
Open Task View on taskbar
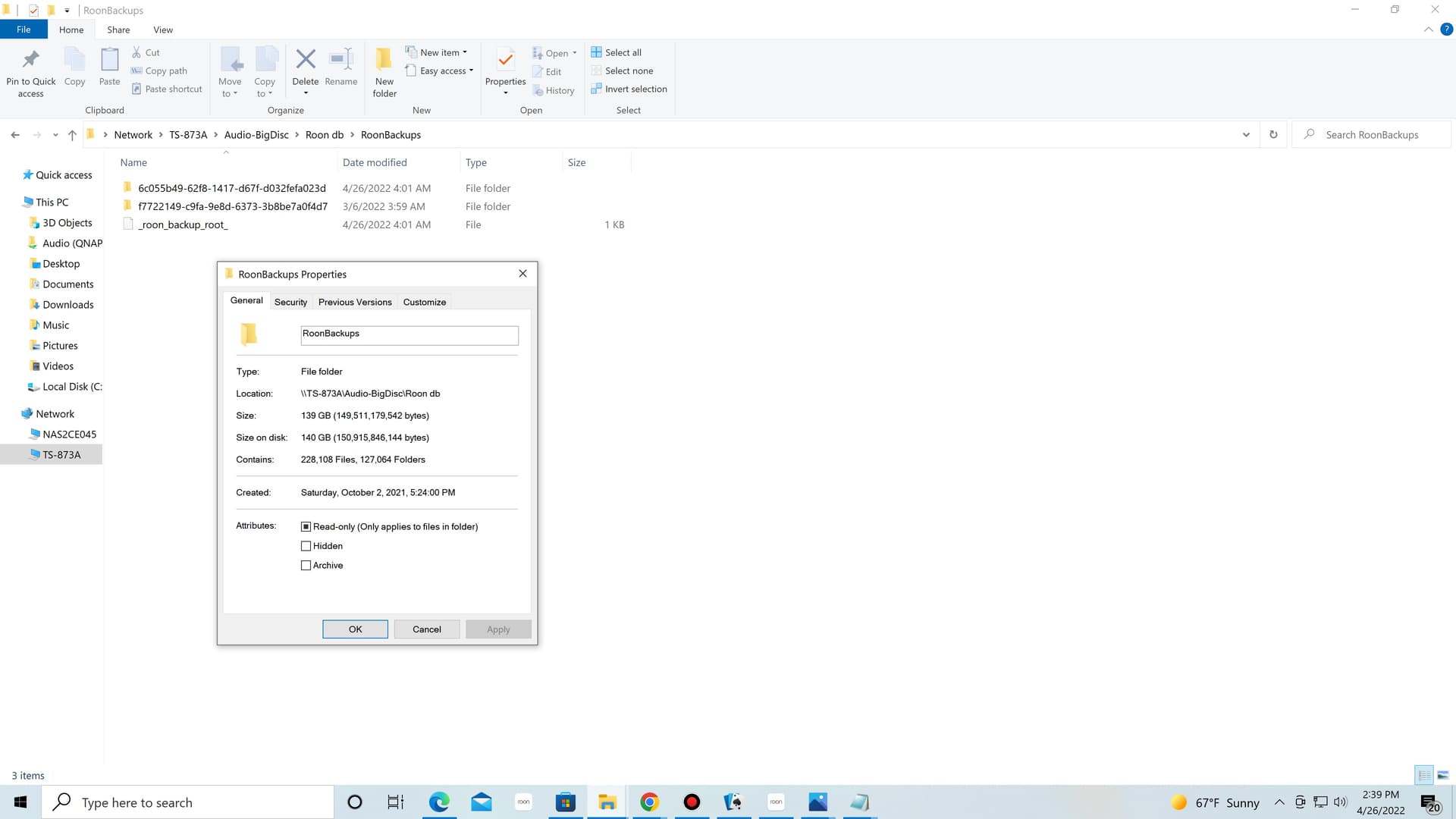[x=396, y=802]
